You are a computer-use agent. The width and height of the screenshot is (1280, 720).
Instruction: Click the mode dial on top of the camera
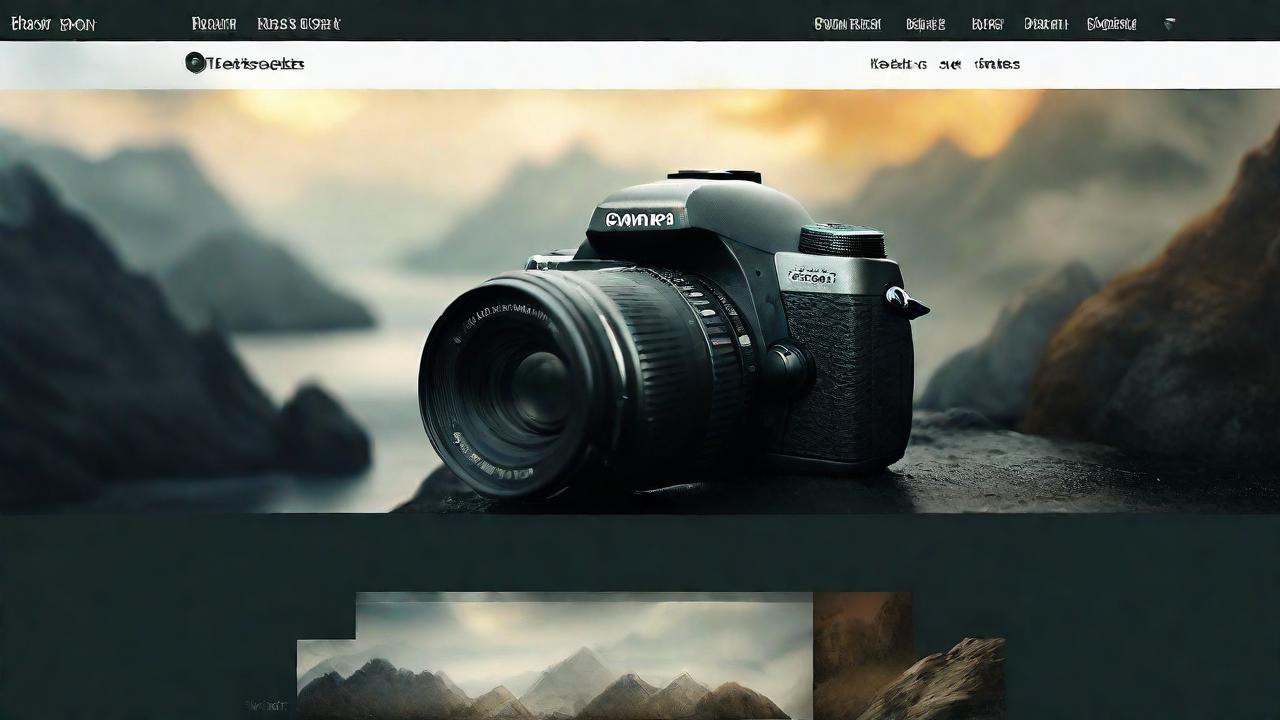(842, 241)
